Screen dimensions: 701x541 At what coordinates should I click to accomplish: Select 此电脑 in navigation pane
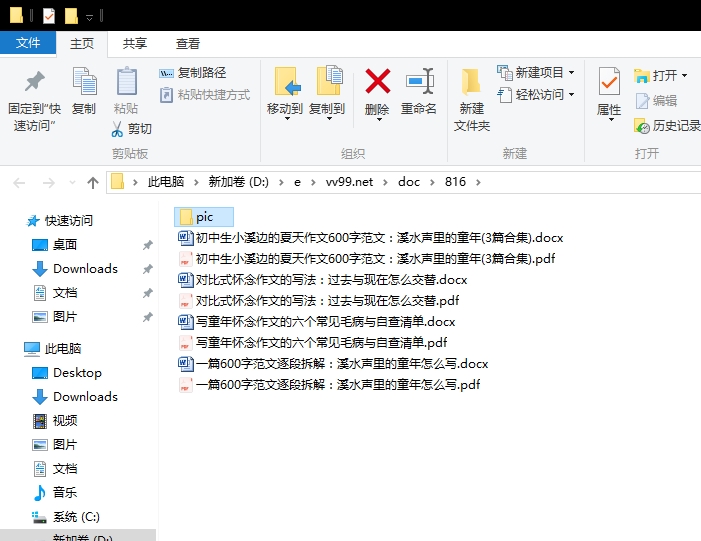[x=53, y=348]
